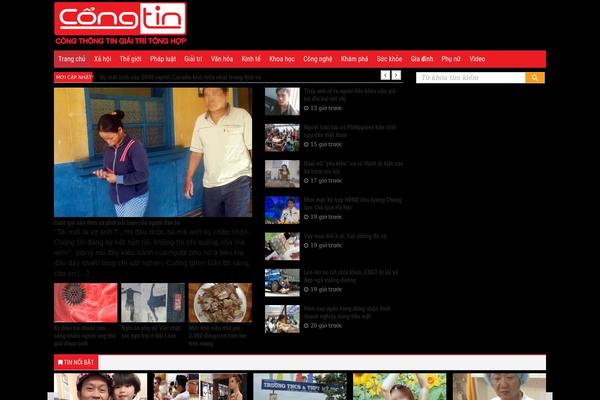Open thumbnail of article posted 15 giờ trước
Screen dimensions: 600x400
pyautogui.click(x=282, y=138)
